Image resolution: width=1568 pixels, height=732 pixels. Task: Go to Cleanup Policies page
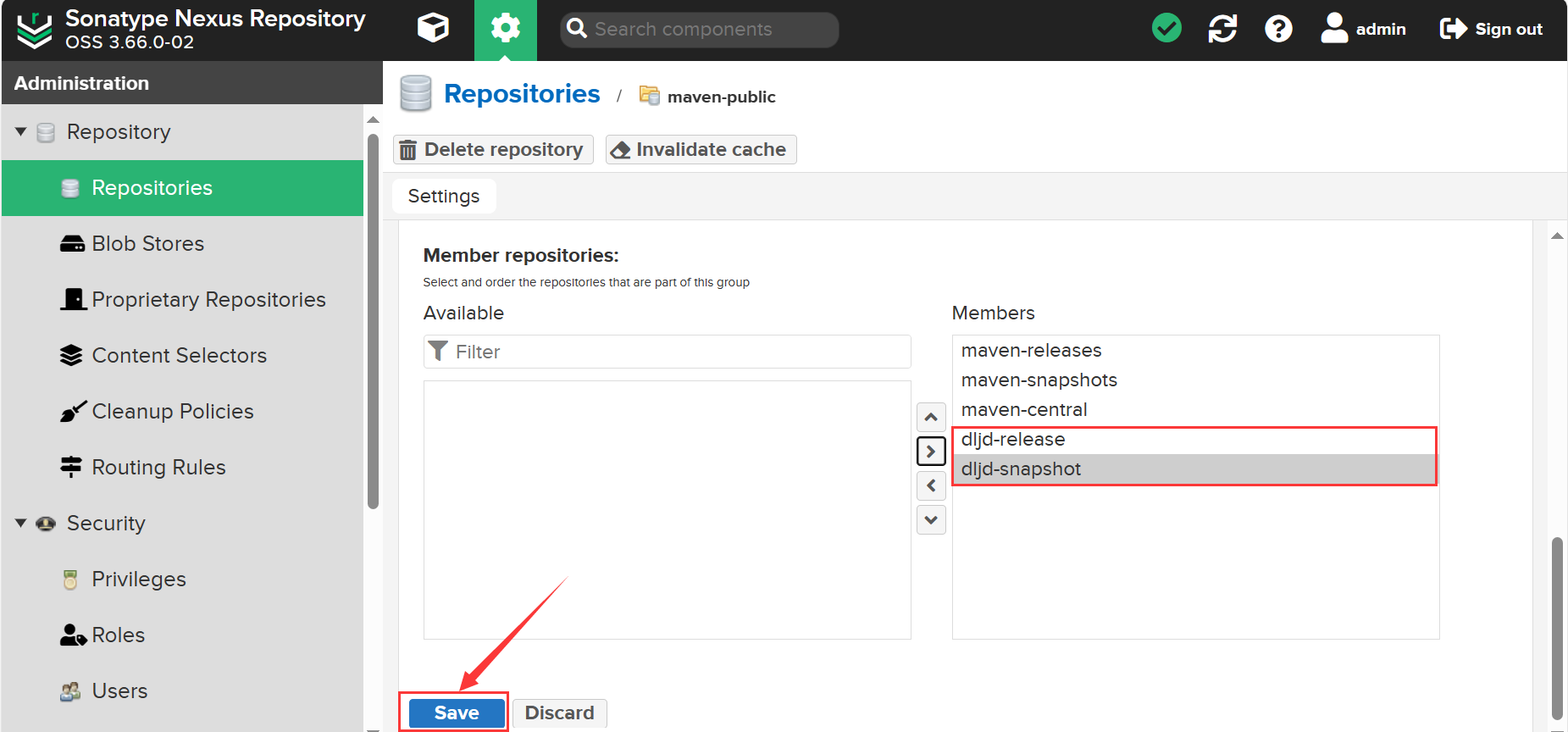click(172, 412)
